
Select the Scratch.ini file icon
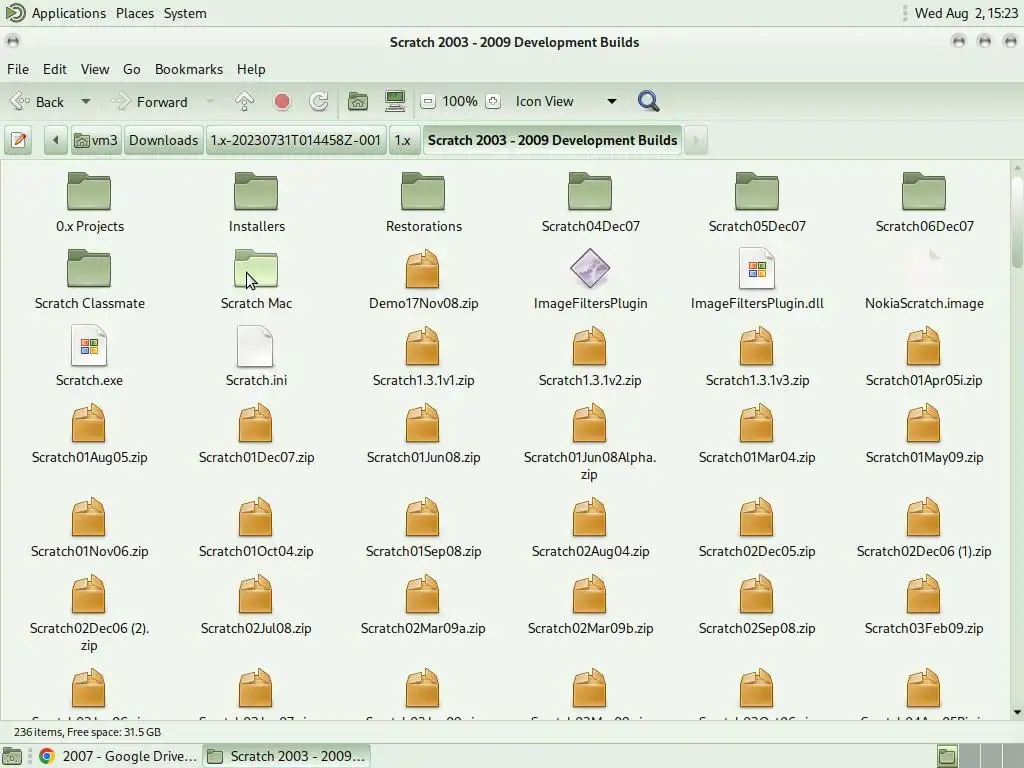pyautogui.click(x=255, y=345)
